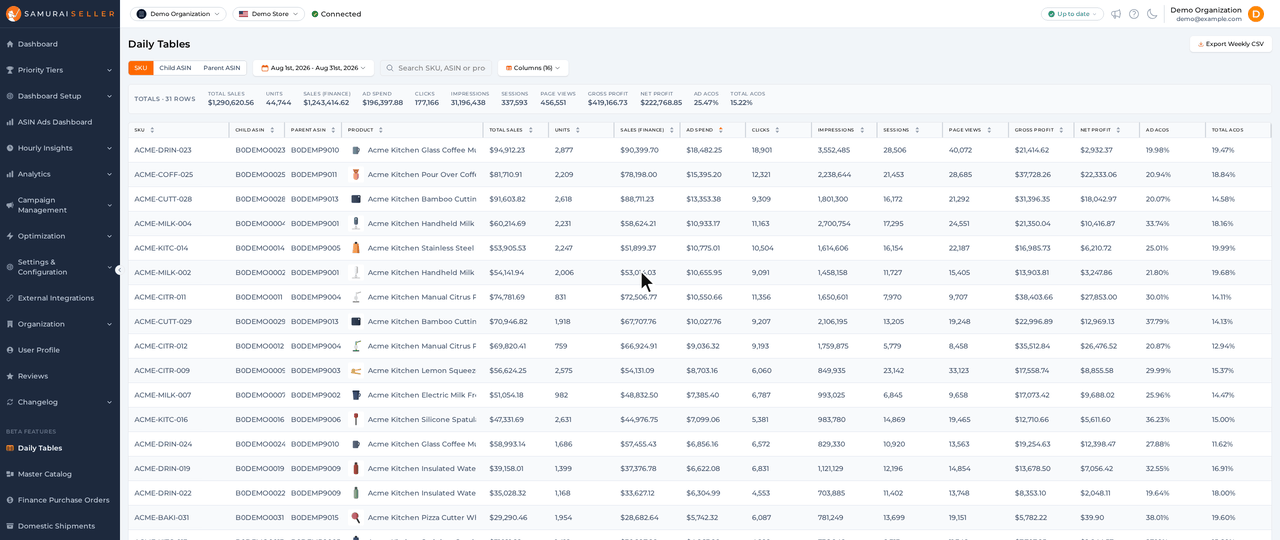Expand Campaign Management menu

click(60, 205)
